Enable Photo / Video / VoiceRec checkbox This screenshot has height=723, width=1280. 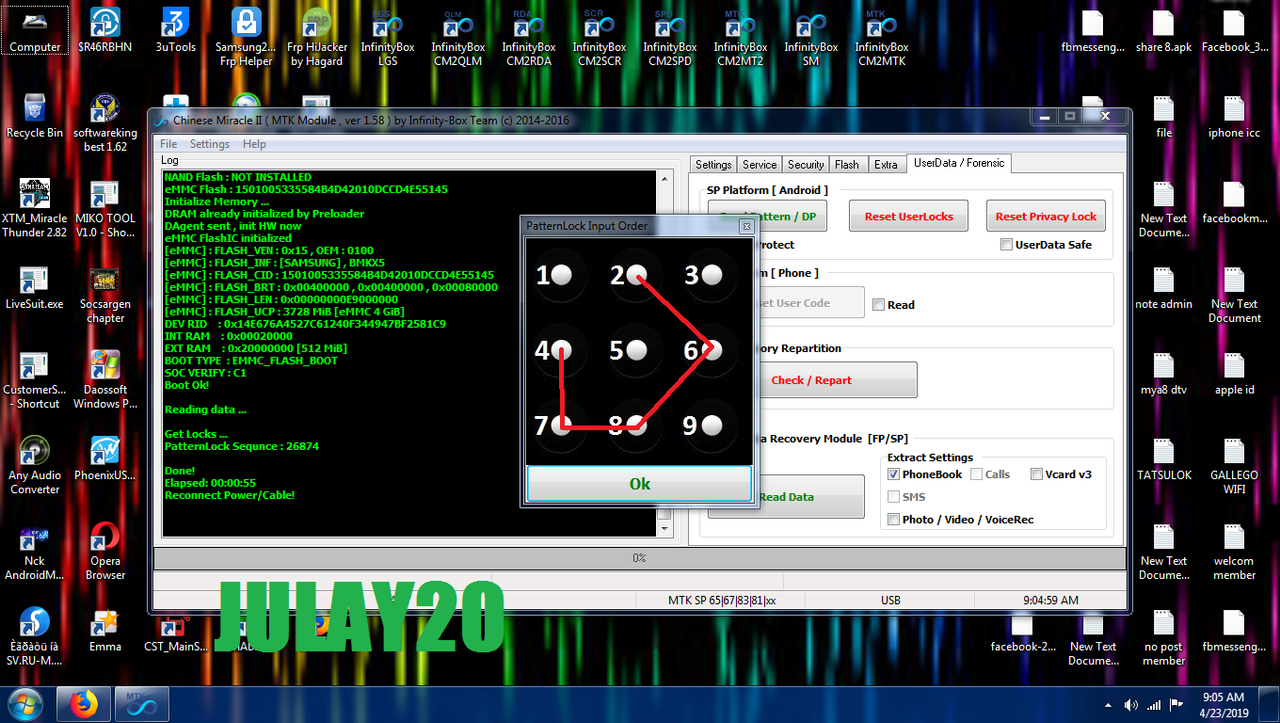[x=894, y=519]
